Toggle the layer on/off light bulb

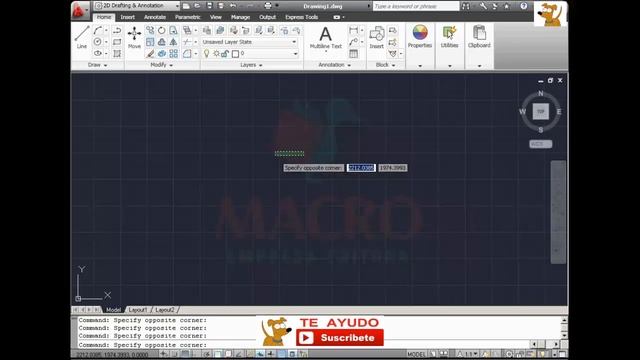pos(207,53)
